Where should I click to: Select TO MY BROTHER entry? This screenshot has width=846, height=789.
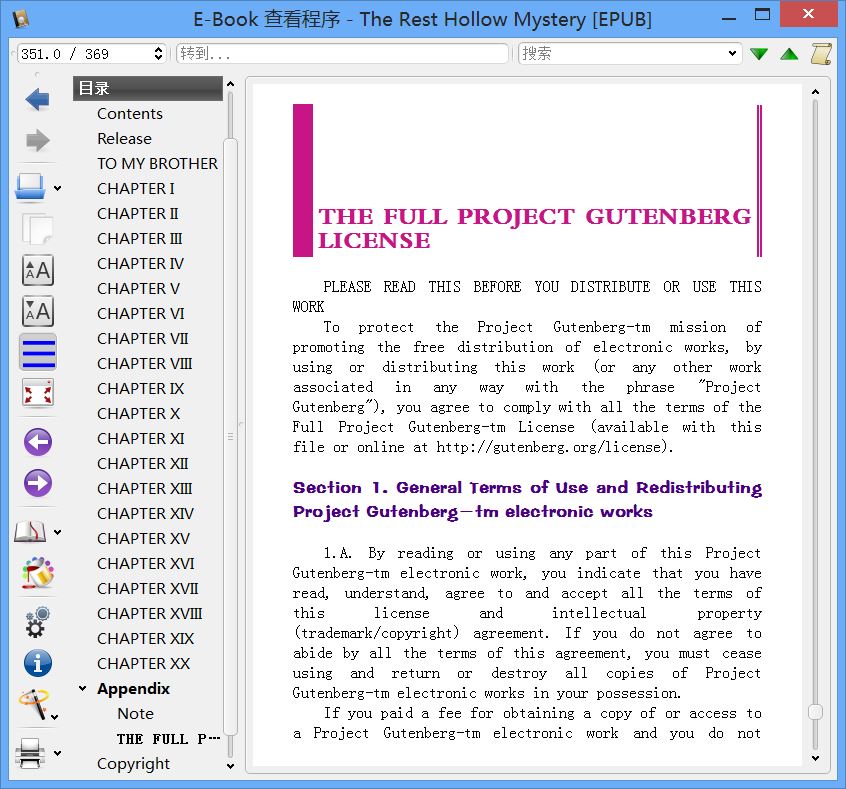tap(157, 164)
